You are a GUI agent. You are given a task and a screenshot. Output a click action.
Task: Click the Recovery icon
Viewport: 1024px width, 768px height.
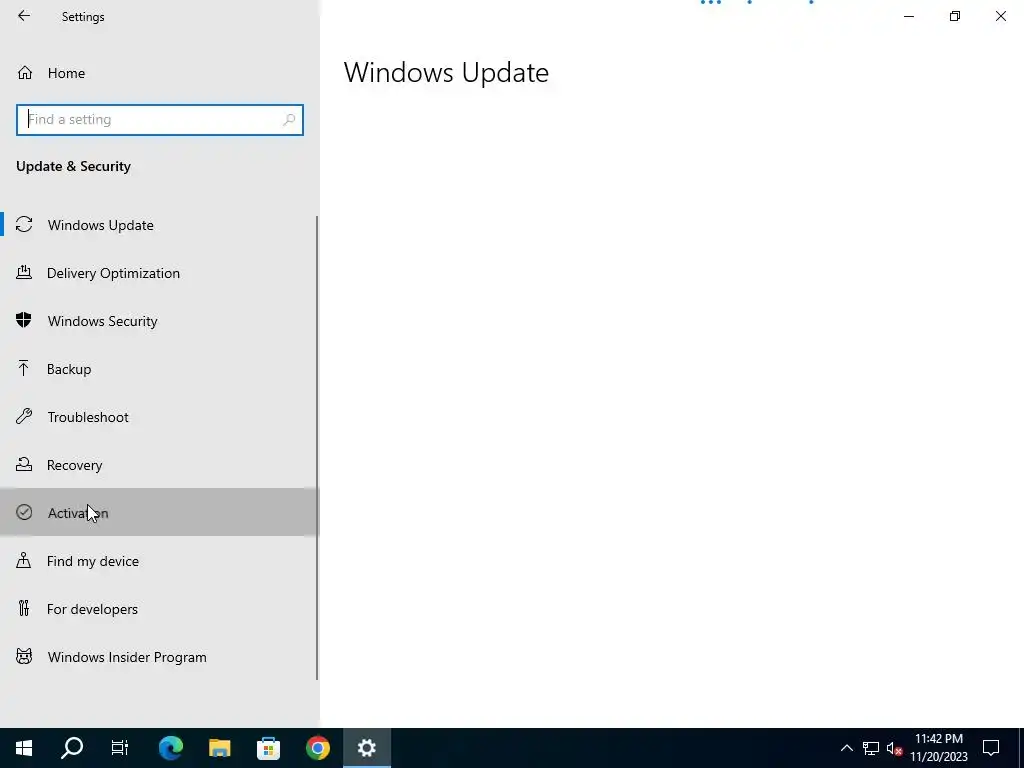coord(24,464)
